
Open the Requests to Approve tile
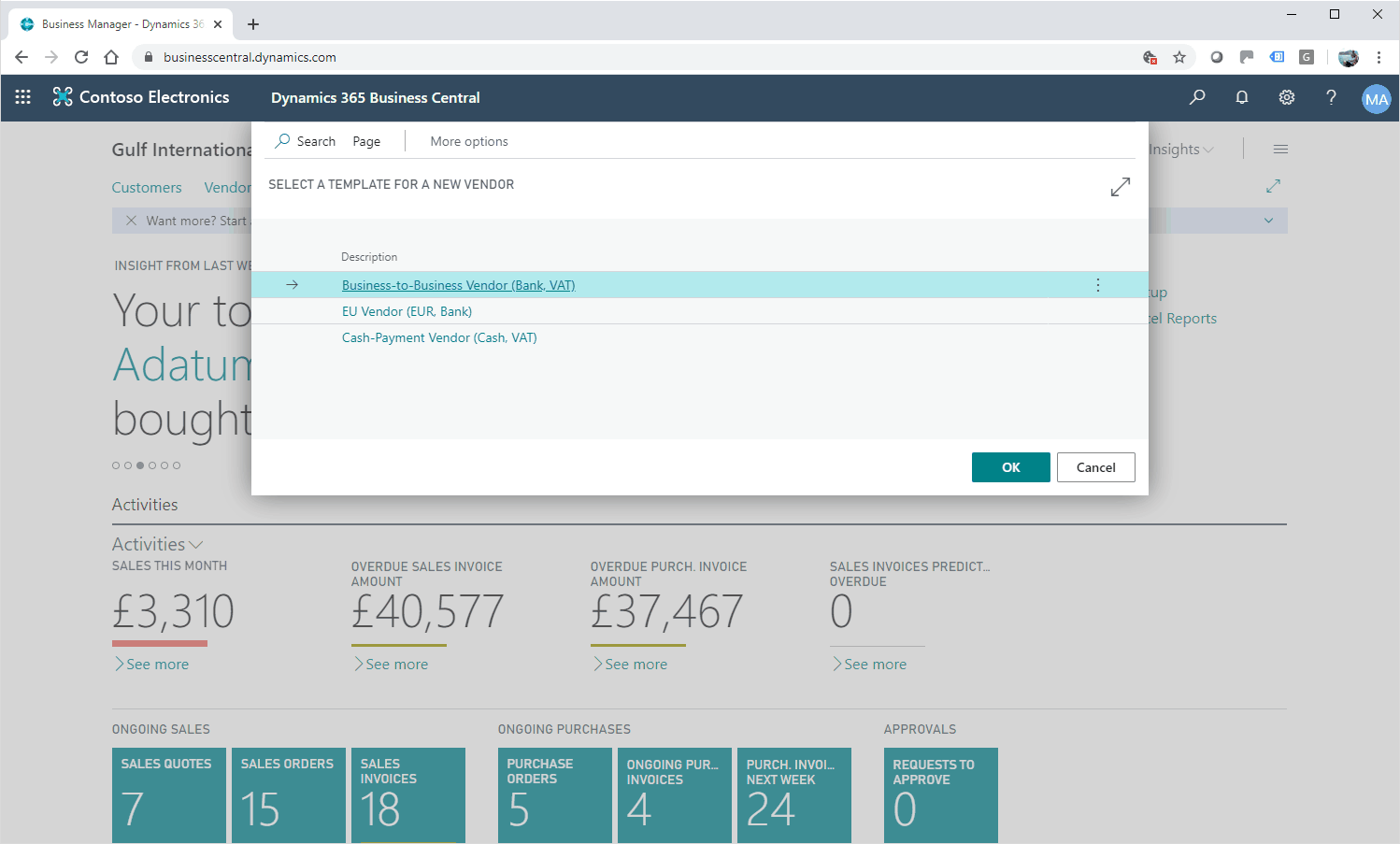pos(941,795)
